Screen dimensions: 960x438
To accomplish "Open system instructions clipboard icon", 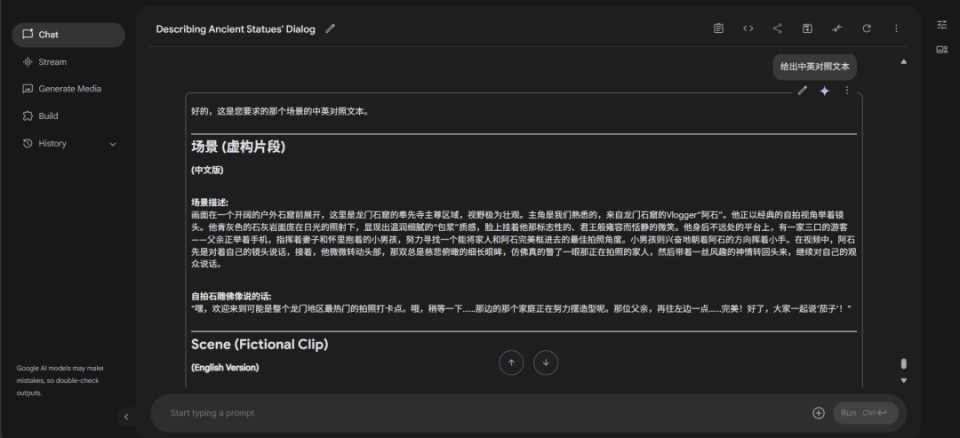I will (x=718, y=28).
